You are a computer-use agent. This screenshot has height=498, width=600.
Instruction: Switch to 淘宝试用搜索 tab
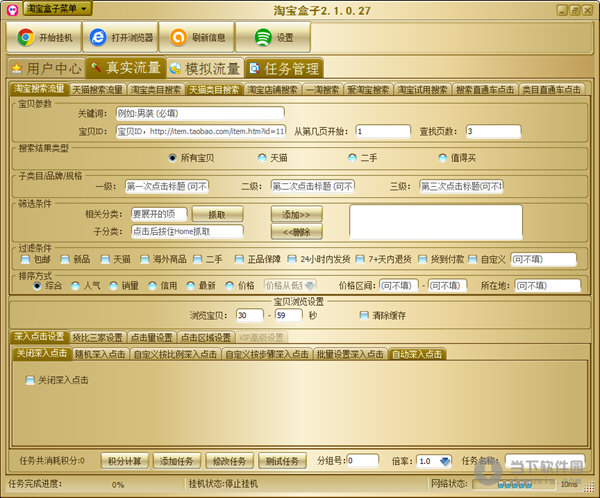coord(422,90)
